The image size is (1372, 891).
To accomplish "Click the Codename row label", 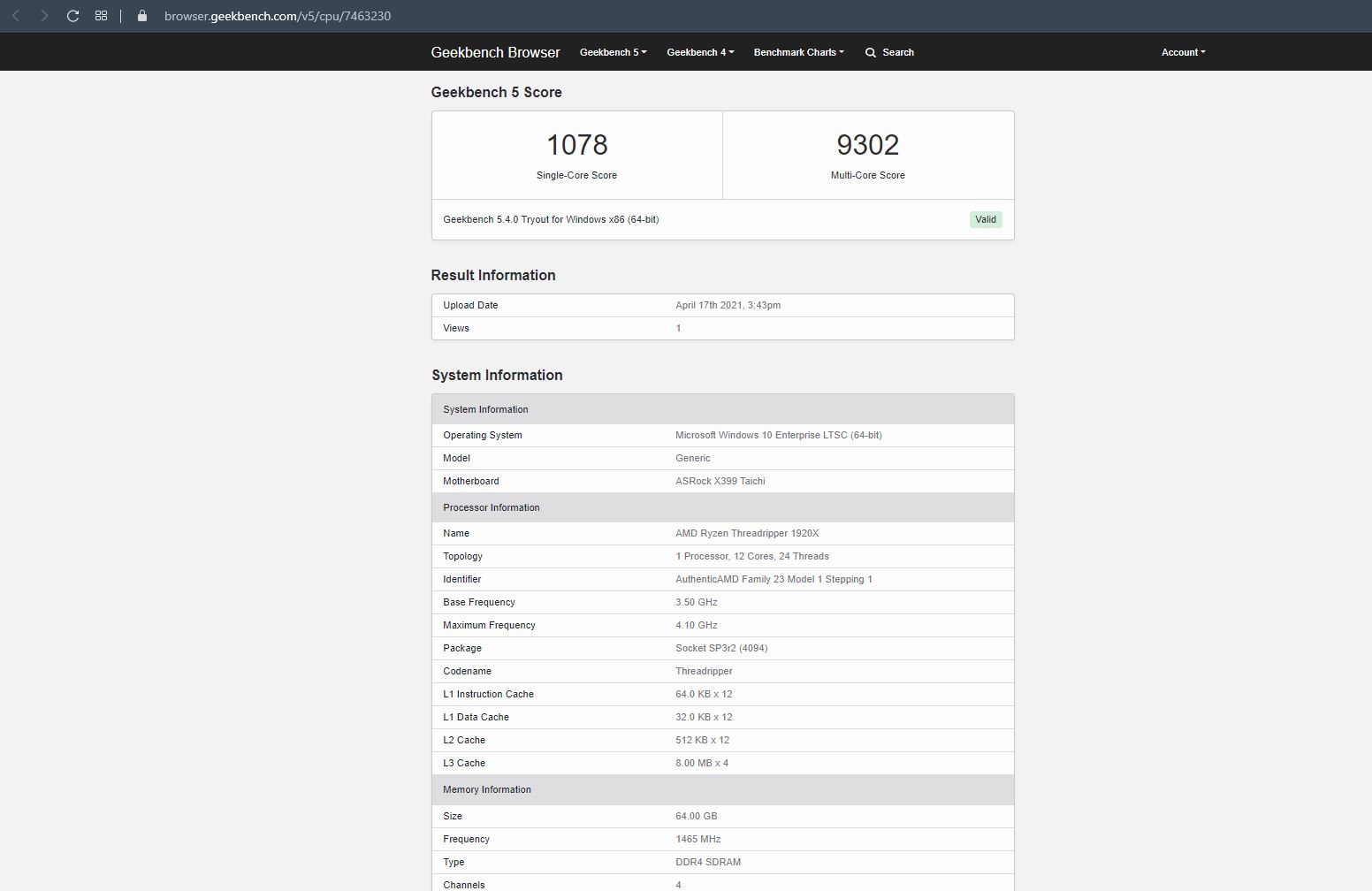I will 467,671.
